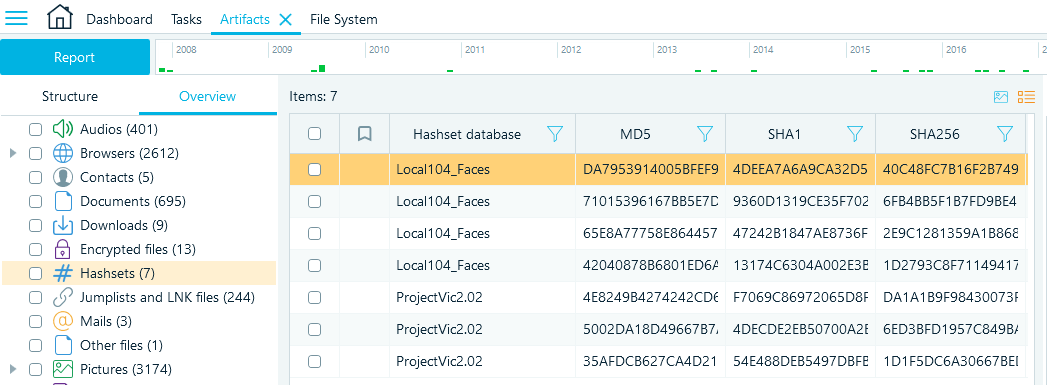The image size is (1047, 385).
Task: Check the Documents category checkbox
Action: tap(35, 202)
